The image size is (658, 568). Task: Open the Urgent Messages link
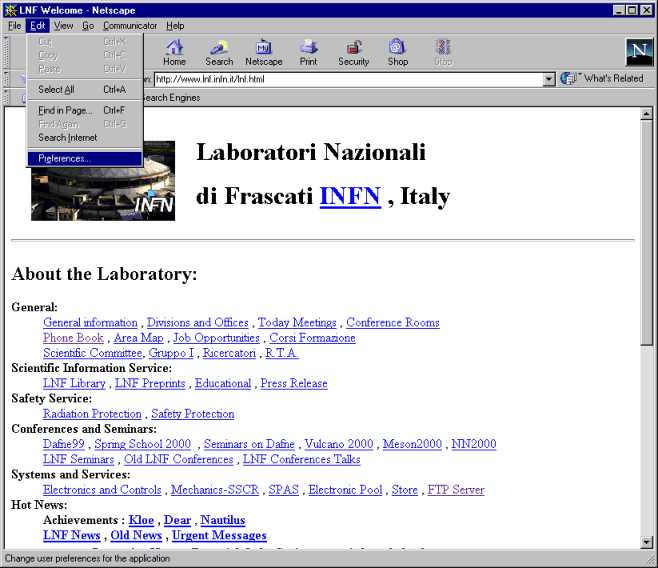point(219,535)
